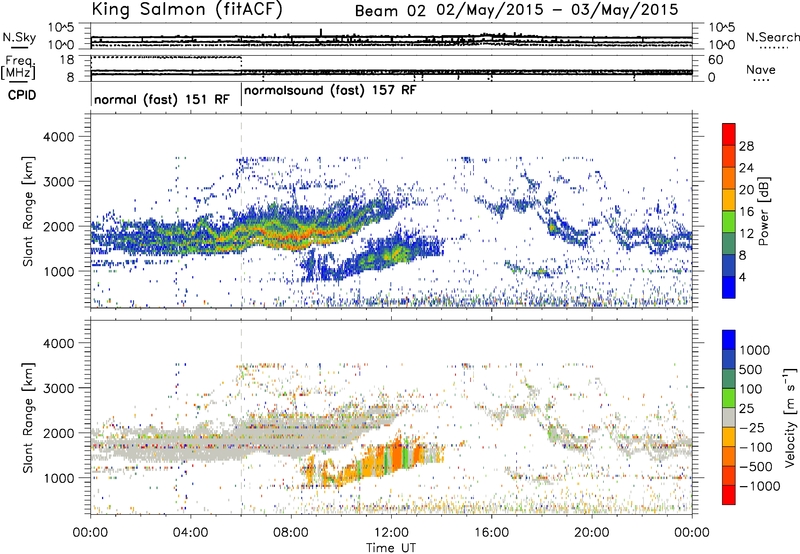Click the 1000 tick on Velocity colorbar

click(x=754, y=350)
